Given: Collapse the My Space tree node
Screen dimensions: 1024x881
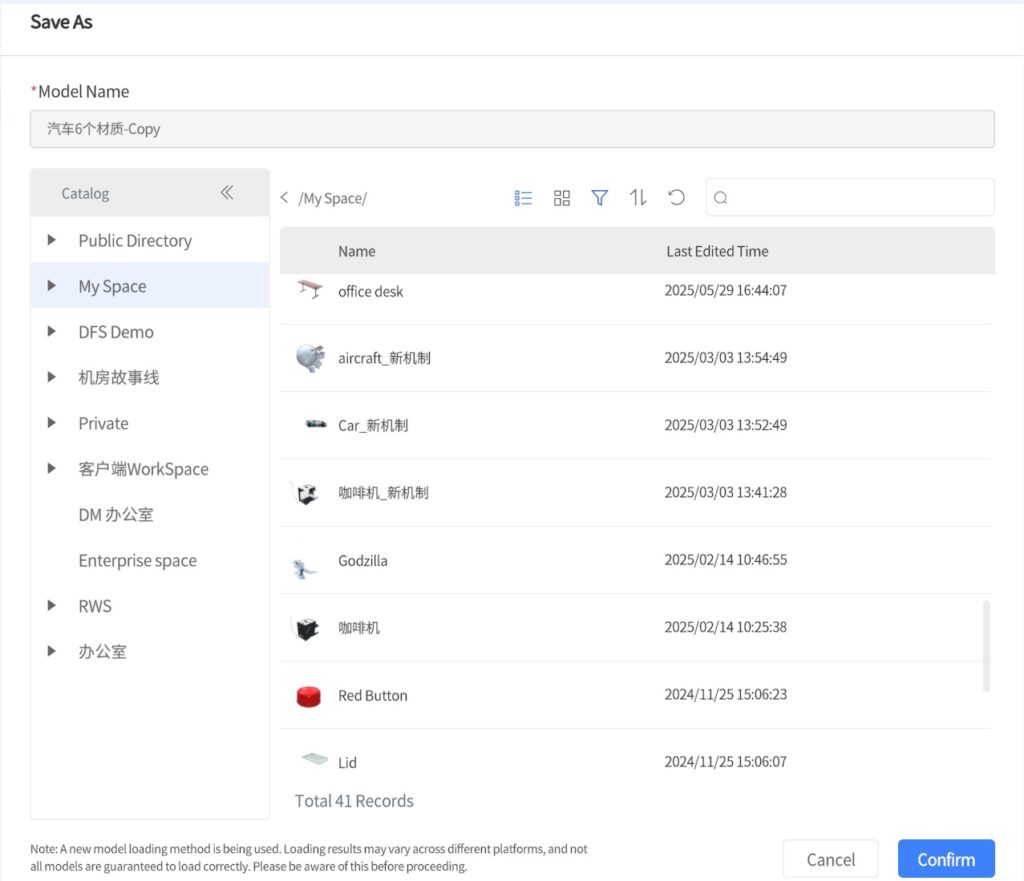Looking at the screenshot, I should (x=52, y=285).
